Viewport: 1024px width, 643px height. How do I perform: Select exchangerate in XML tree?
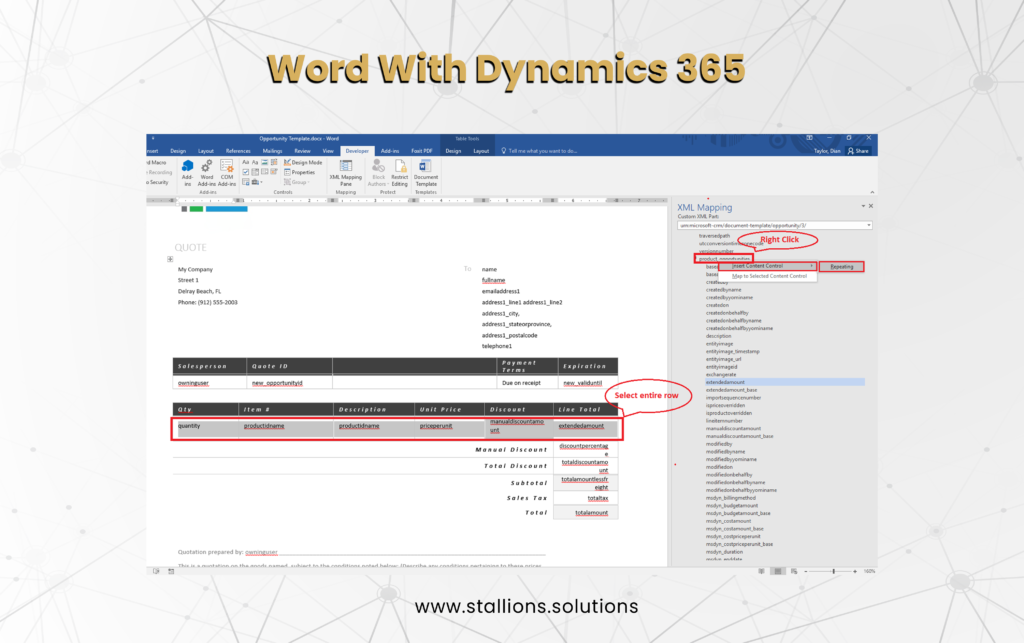coord(721,375)
